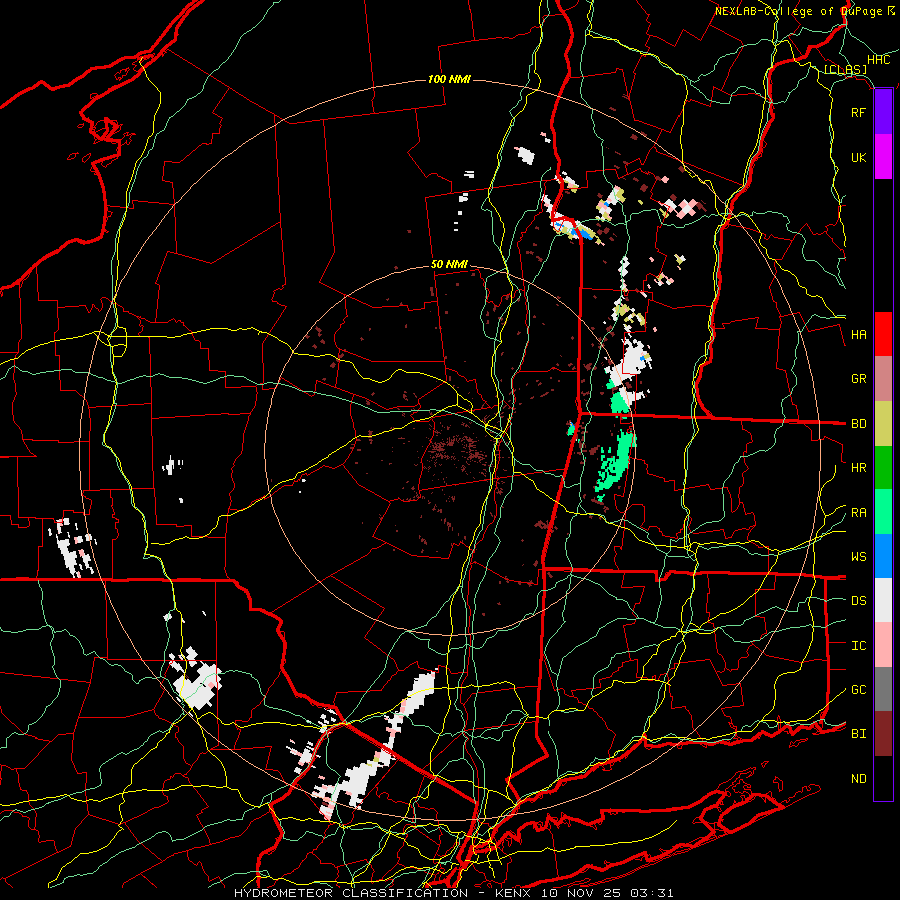Click the dark green HR legend swatch
The image size is (900, 900).
tap(883, 467)
